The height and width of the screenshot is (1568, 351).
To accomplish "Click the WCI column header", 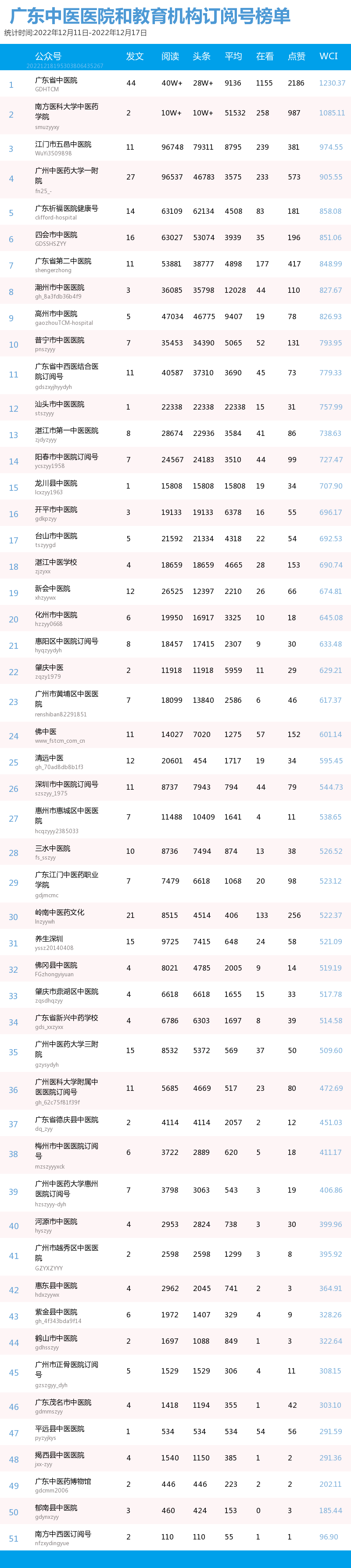I will pos(329,56).
